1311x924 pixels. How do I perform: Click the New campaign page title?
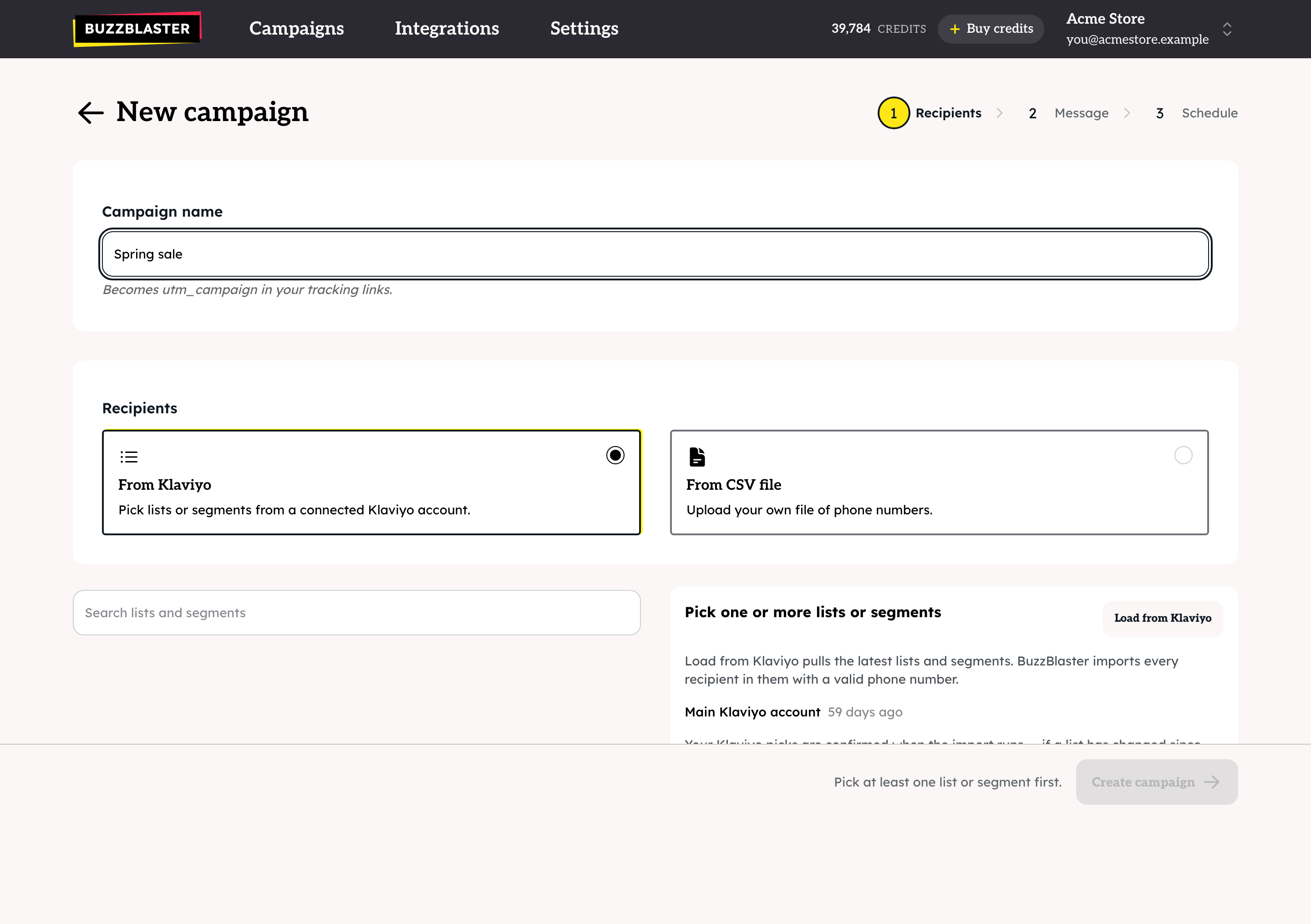[x=213, y=112]
